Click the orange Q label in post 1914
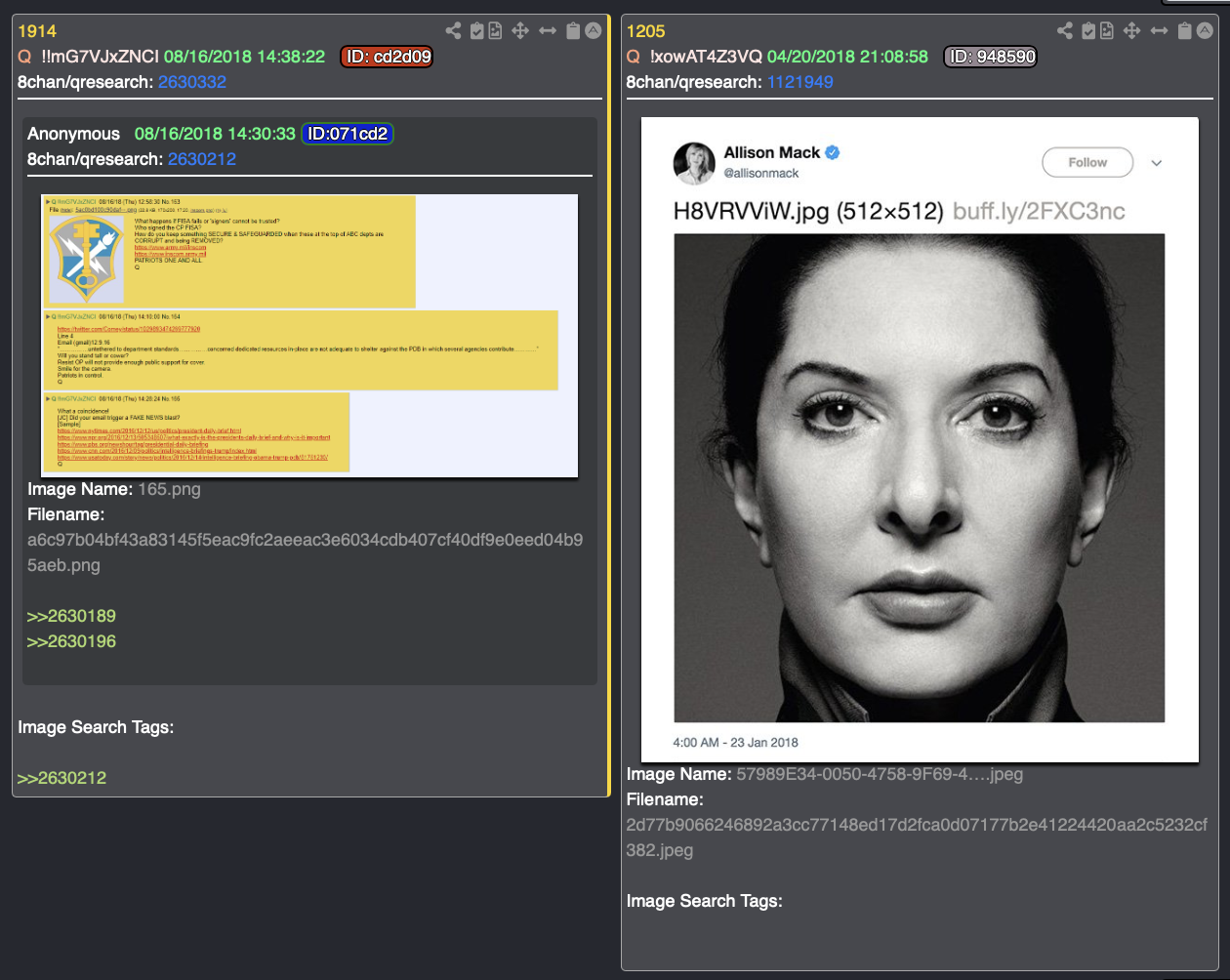Image resolution: width=1230 pixels, height=980 pixels. point(24,57)
